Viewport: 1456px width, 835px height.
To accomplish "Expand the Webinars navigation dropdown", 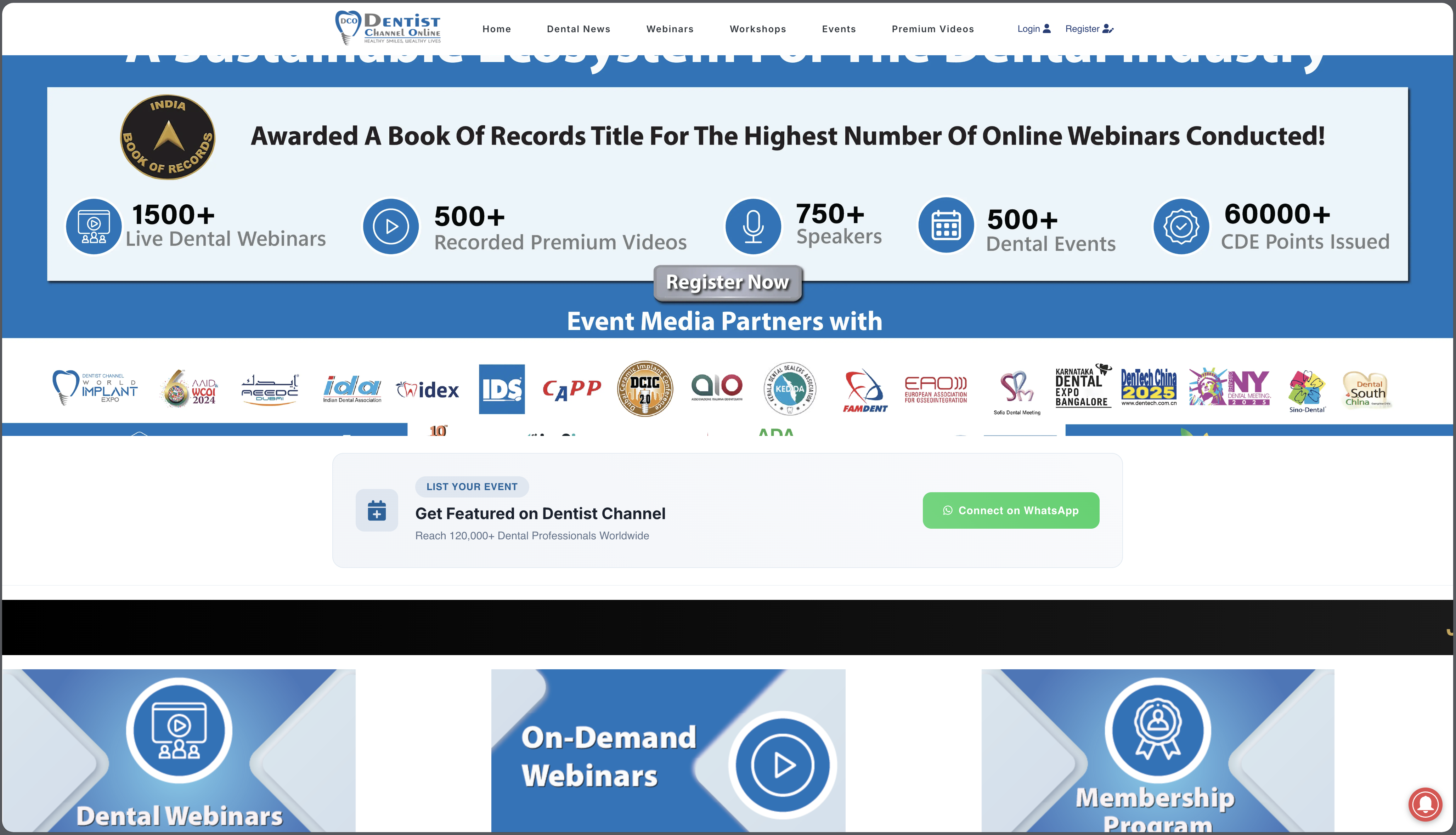I will (x=670, y=29).
